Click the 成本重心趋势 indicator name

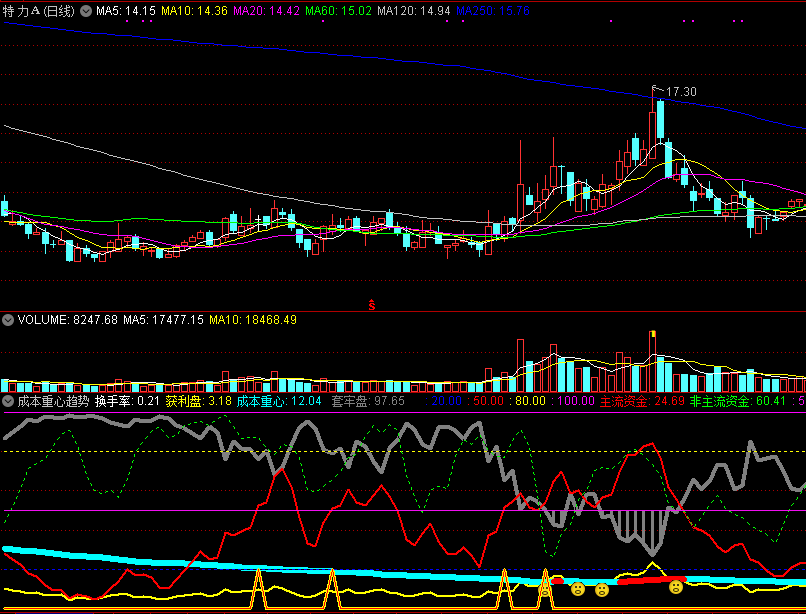click(53, 401)
